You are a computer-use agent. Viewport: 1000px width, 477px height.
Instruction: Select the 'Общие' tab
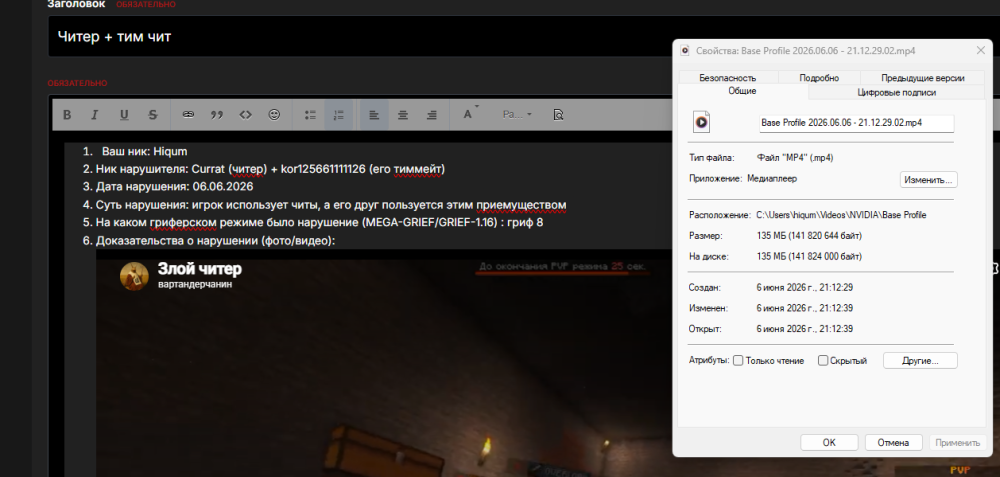[x=742, y=91]
